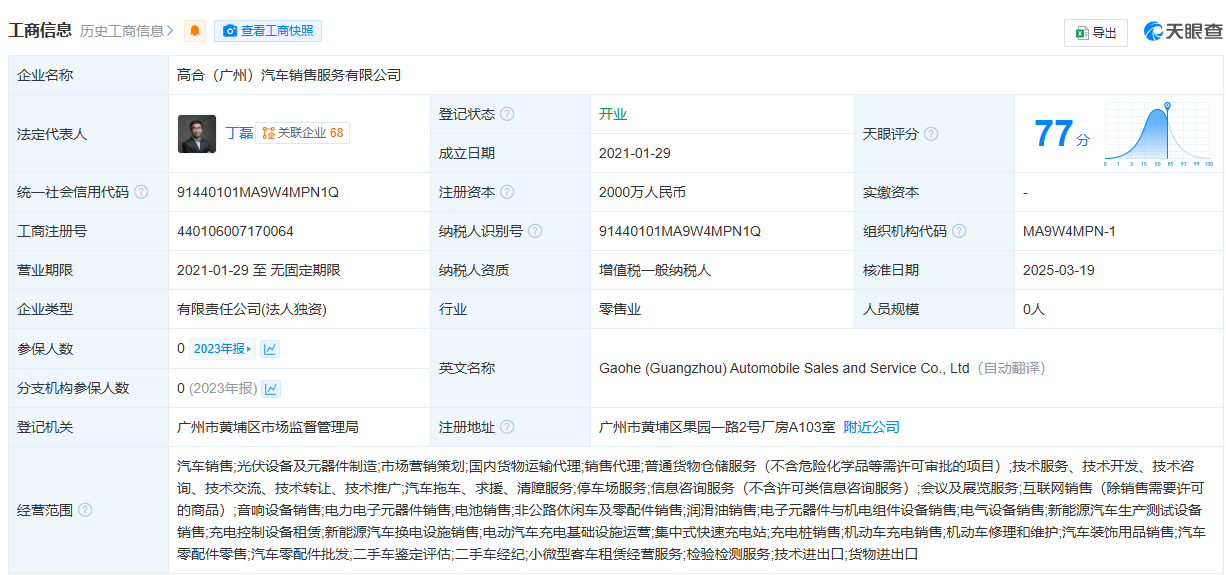Open 关联企业 68 related companies tag

[303, 133]
